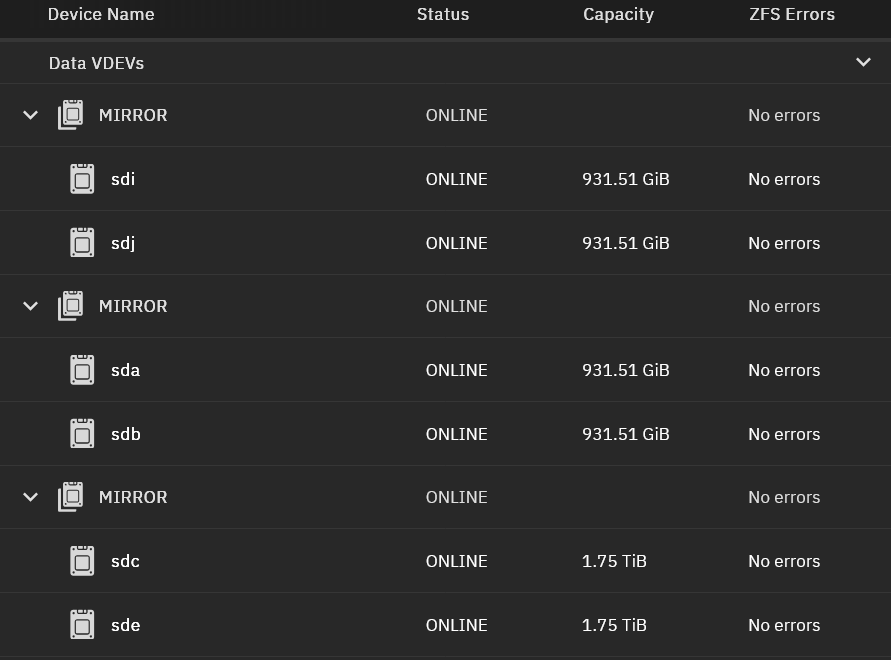Collapse the Data VDEVs section chevron

[x=863, y=62]
